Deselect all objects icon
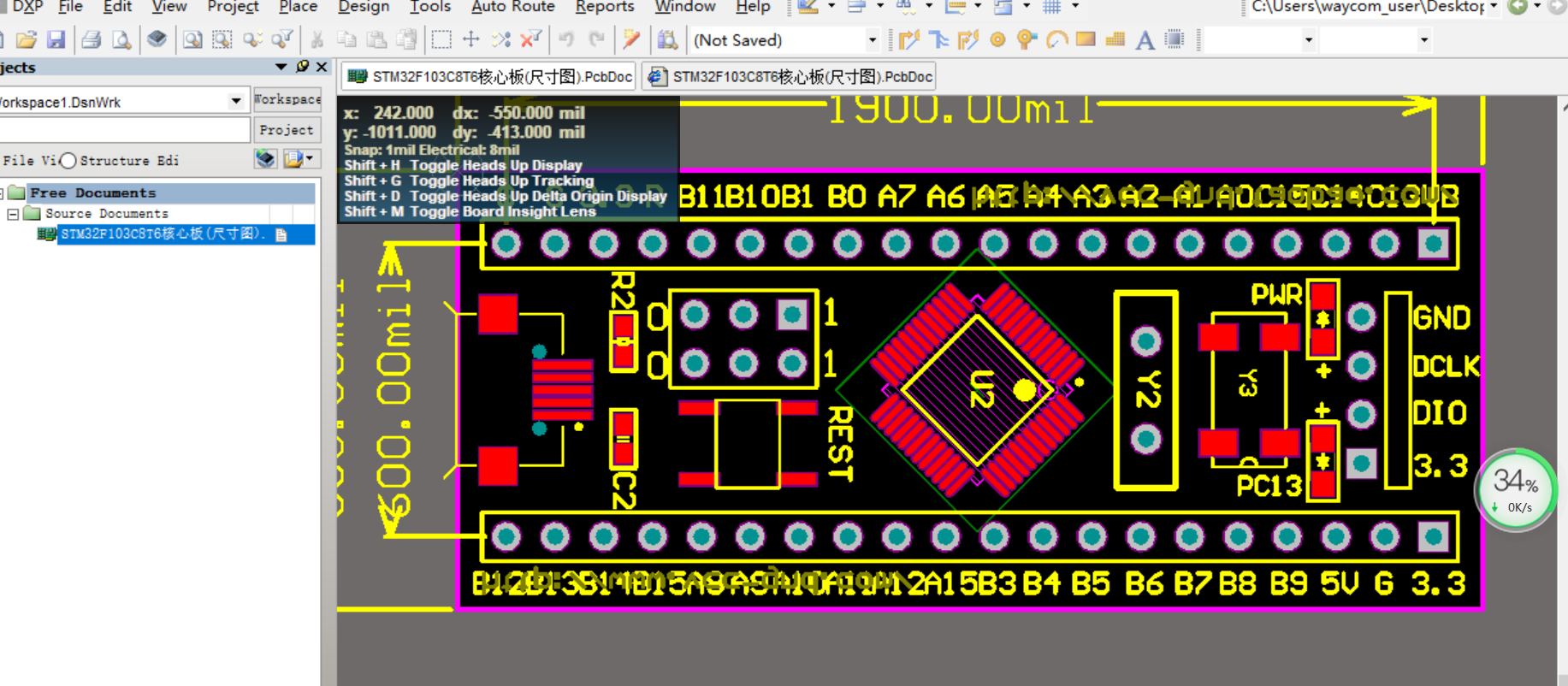The width and height of the screenshot is (1568, 686). [x=501, y=40]
